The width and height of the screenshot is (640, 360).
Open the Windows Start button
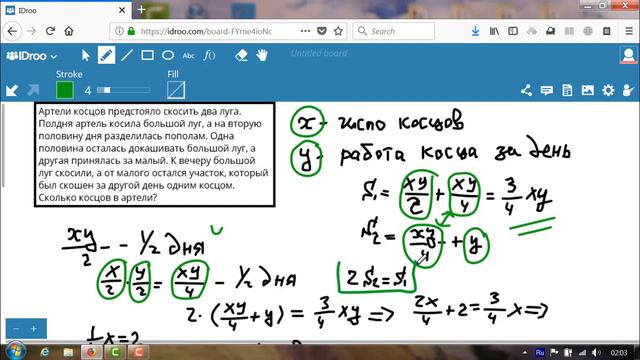click(16, 351)
